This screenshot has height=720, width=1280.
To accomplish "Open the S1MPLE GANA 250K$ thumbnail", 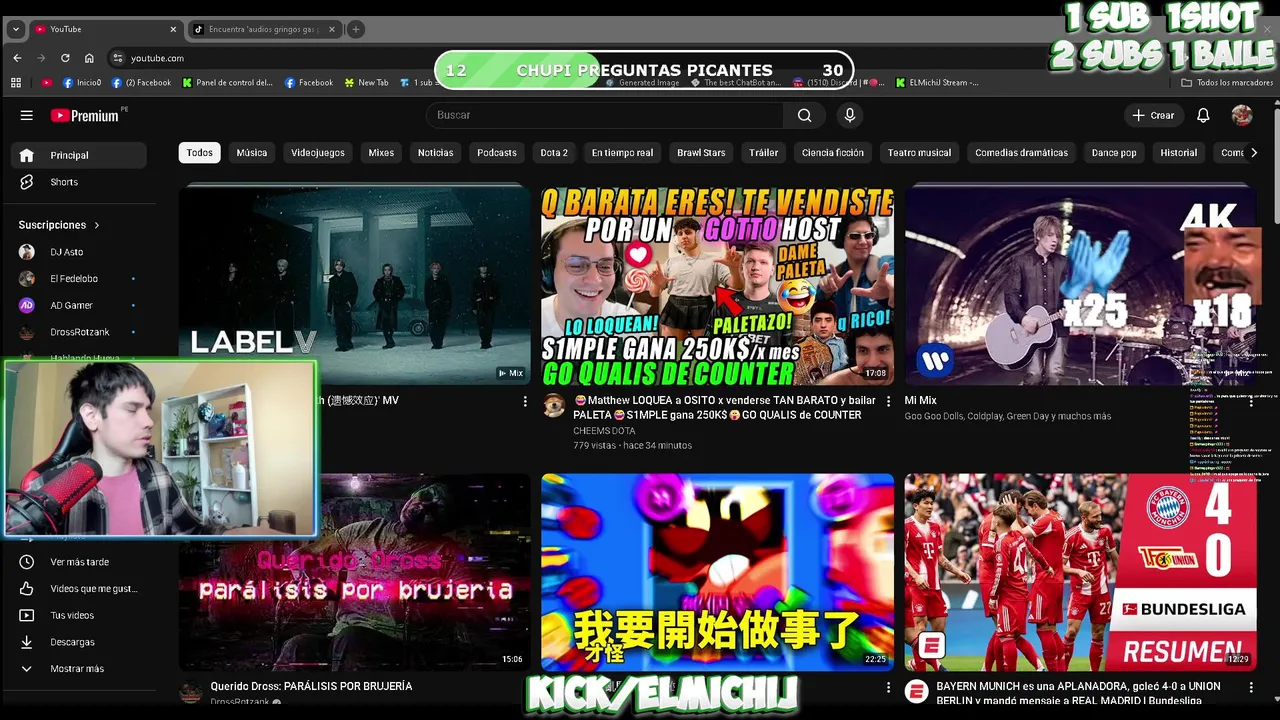I will coord(717,284).
